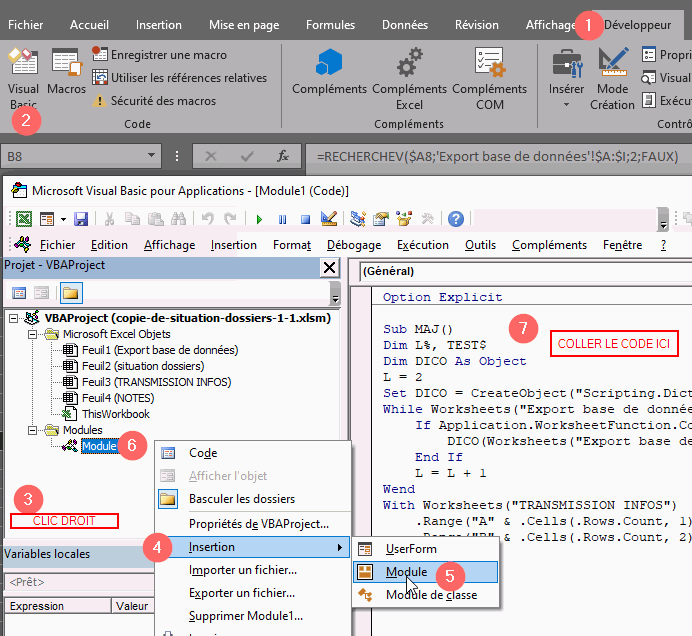Open the Name Box dropdown for B8
Viewport: 692px width, 636px height.
[x=152, y=157]
